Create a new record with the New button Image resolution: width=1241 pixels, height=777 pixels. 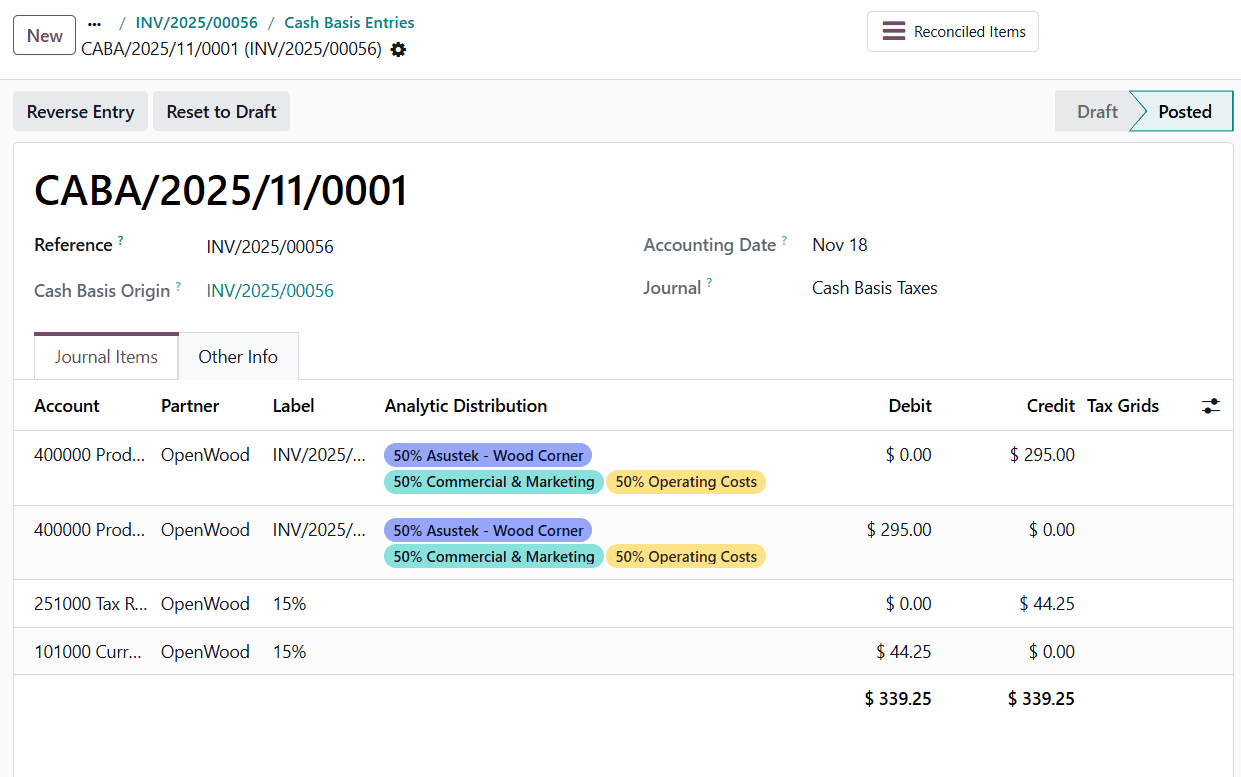(44, 34)
